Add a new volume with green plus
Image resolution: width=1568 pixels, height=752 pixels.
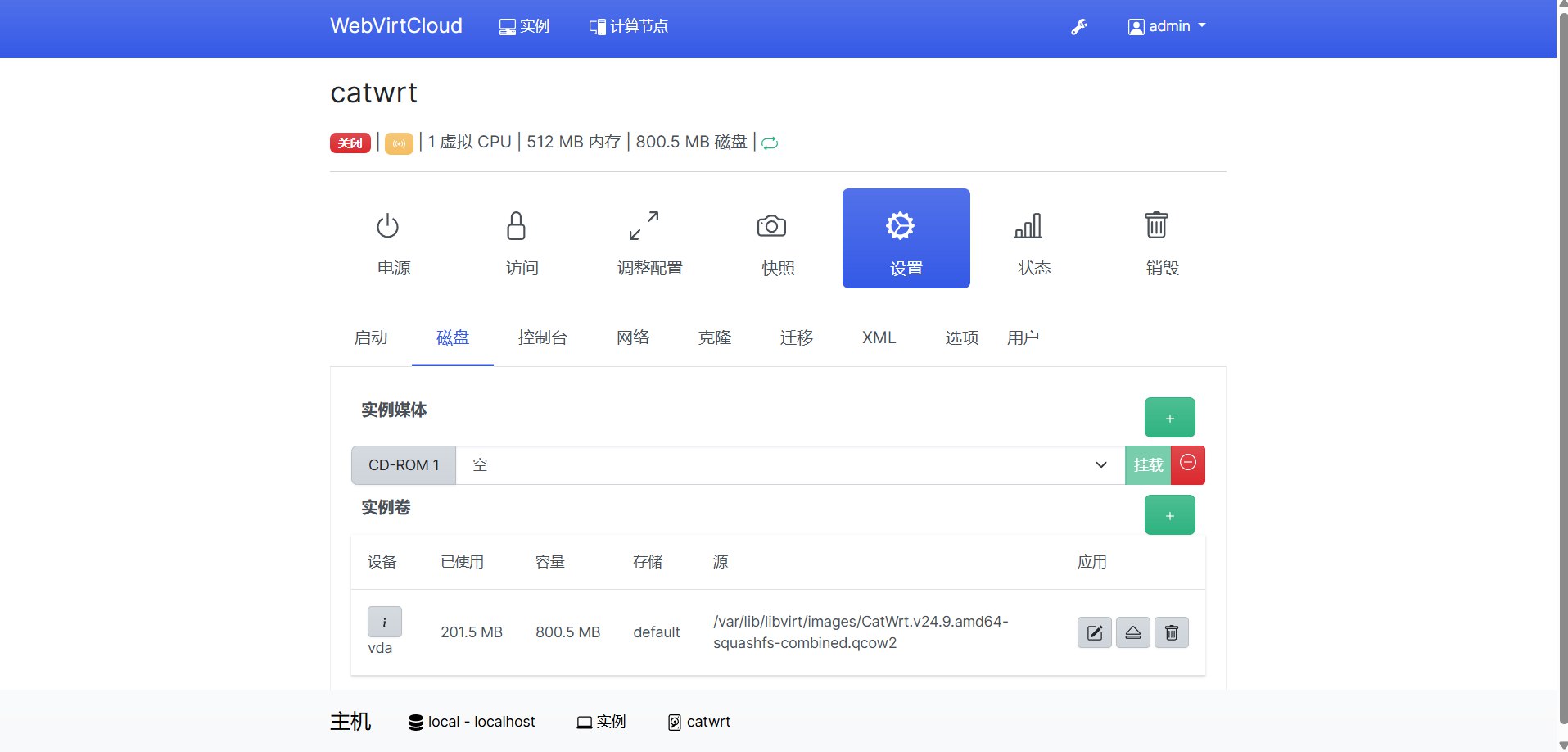pyautogui.click(x=1170, y=515)
